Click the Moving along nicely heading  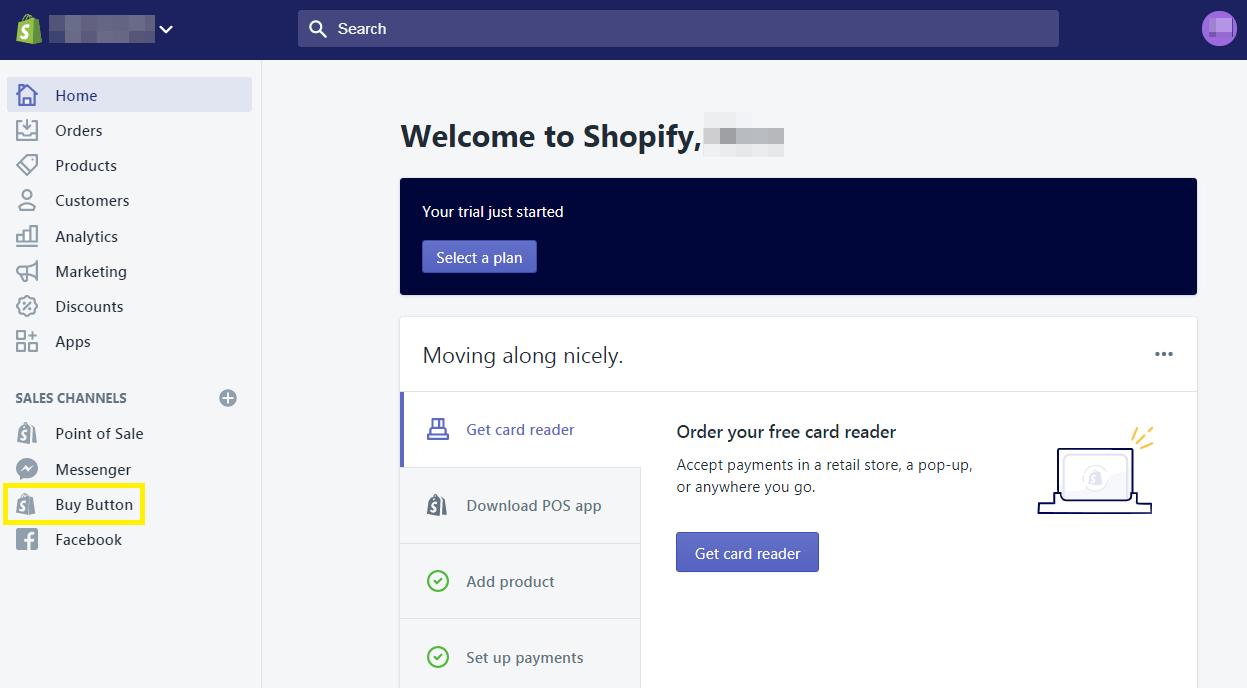523,355
